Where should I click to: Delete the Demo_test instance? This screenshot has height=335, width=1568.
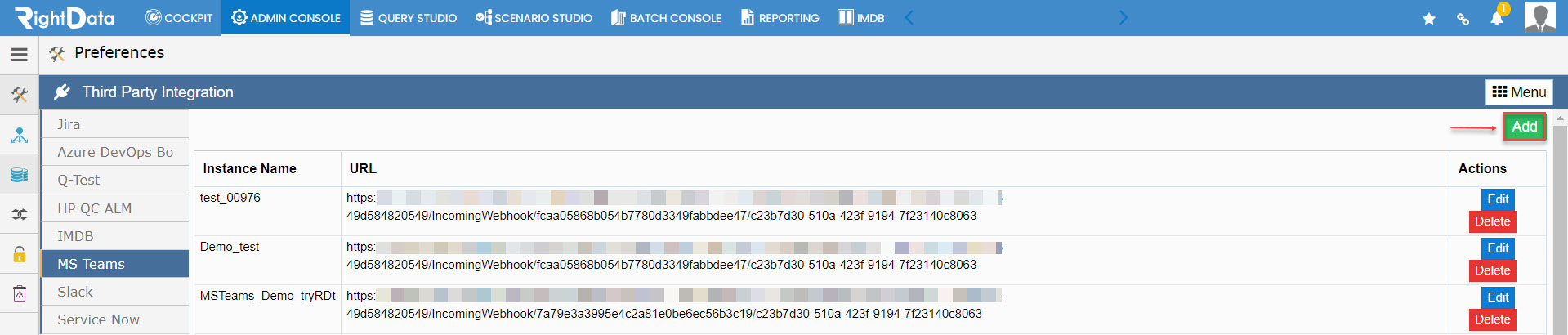coord(1492,270)
